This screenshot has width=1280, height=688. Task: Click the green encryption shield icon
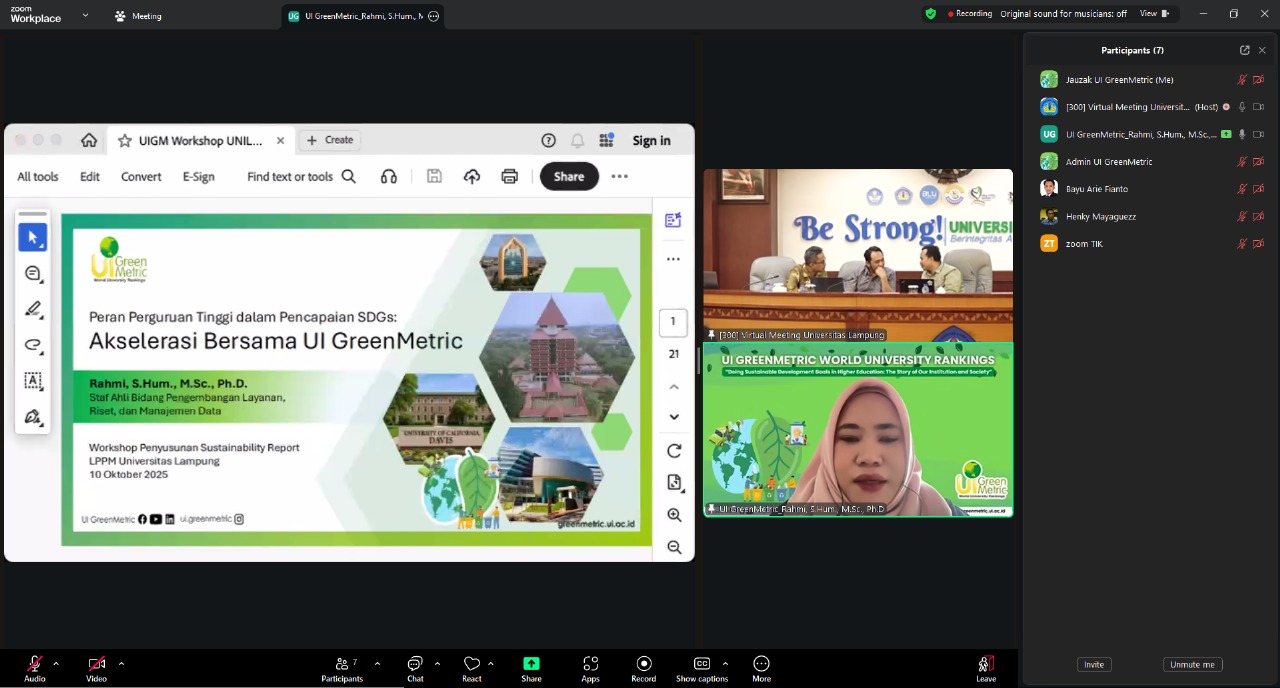931,14
